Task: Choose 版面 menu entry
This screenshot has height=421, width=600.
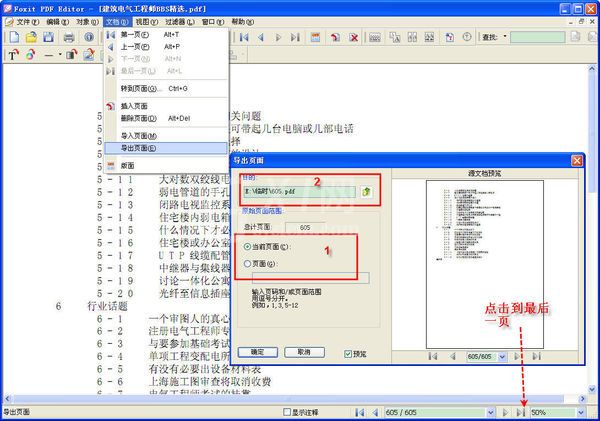Action: 166,165
